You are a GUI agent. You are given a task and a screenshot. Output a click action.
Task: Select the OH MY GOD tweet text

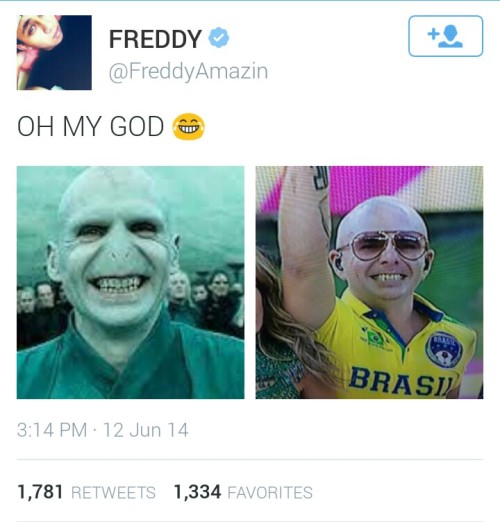click(90, 127)
